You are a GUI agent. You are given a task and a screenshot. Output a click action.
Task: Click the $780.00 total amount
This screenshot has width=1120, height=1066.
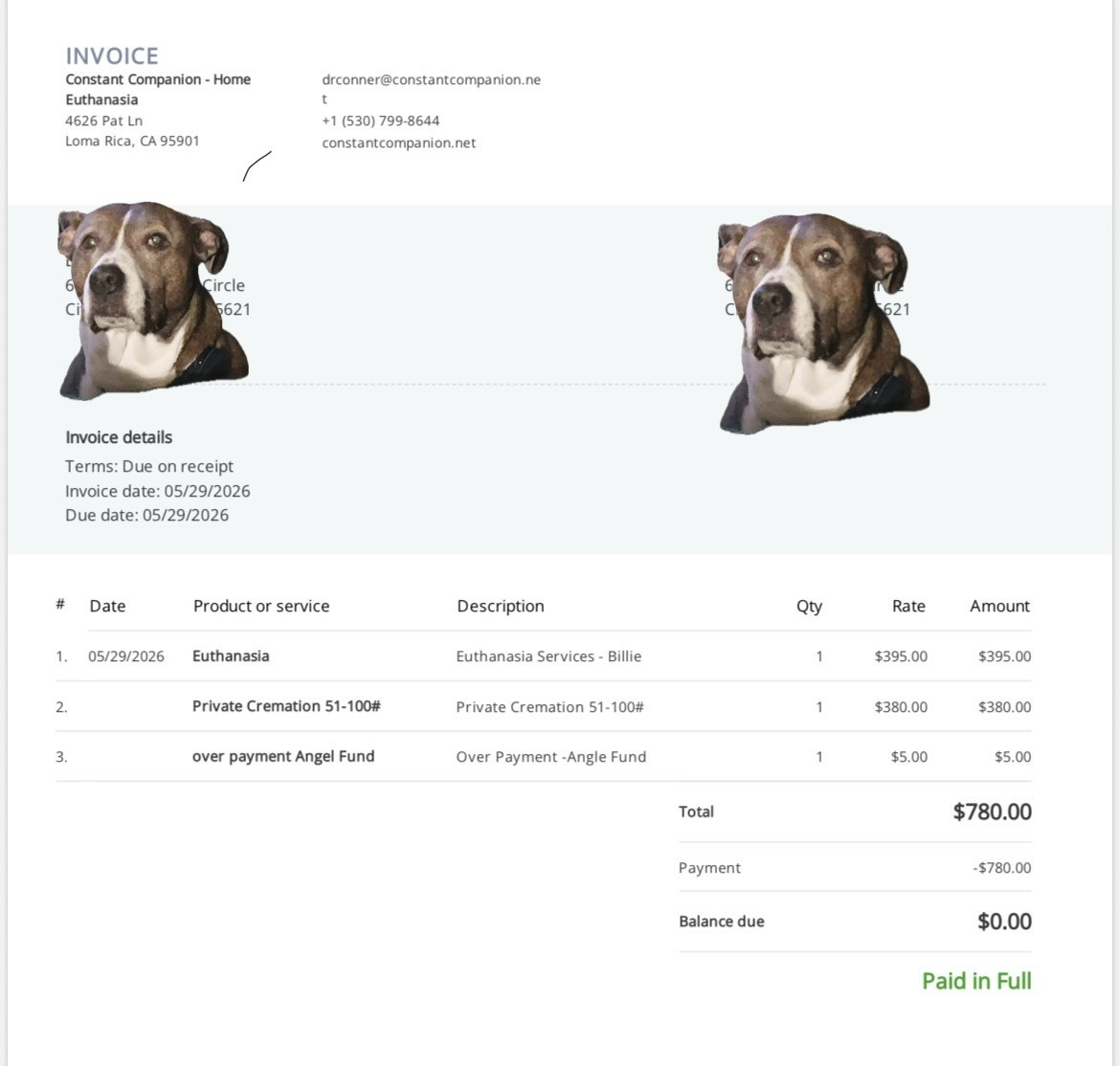992,811
